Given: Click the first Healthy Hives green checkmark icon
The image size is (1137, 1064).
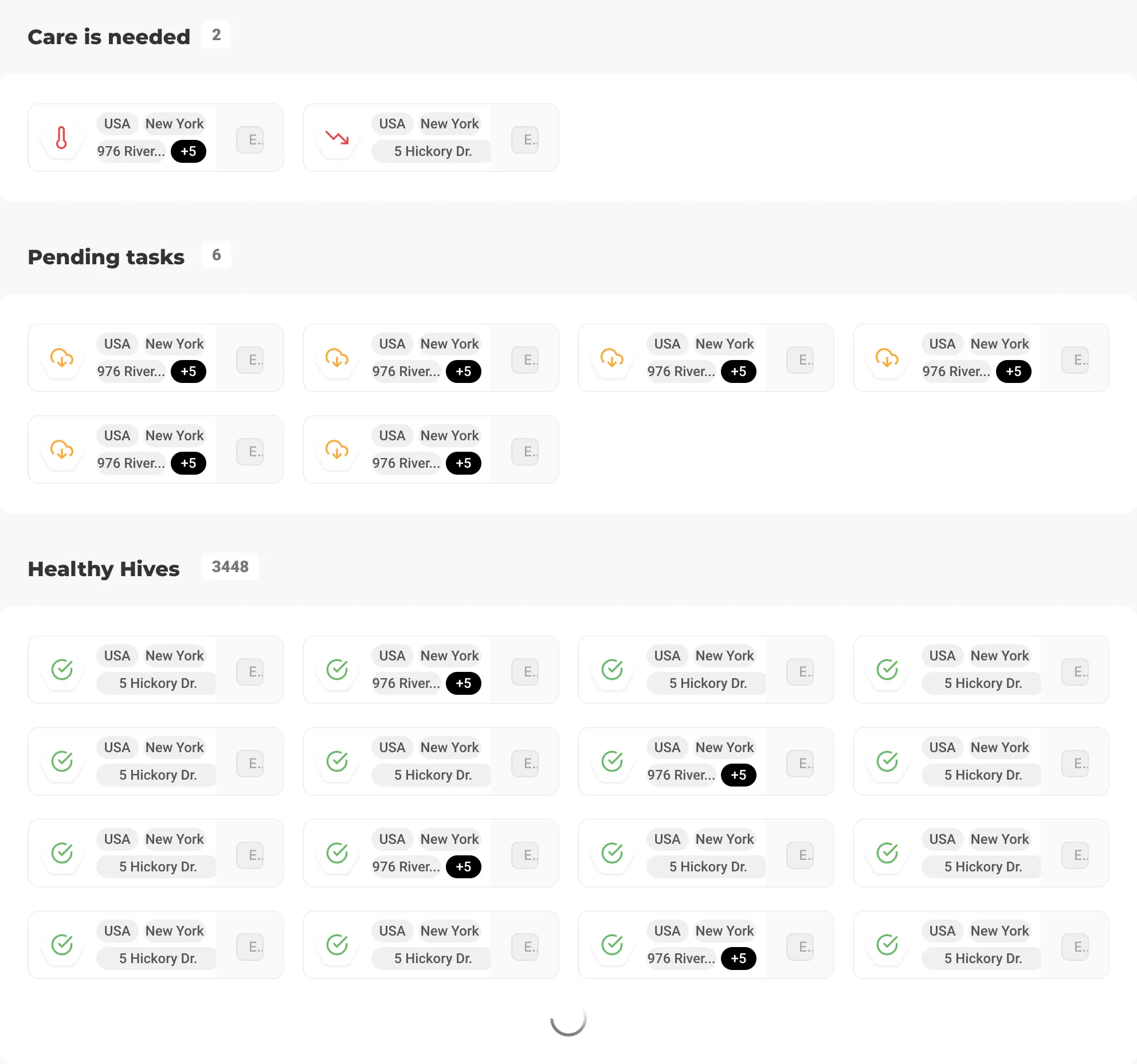Looking at the screenshot, I should 62,670.
